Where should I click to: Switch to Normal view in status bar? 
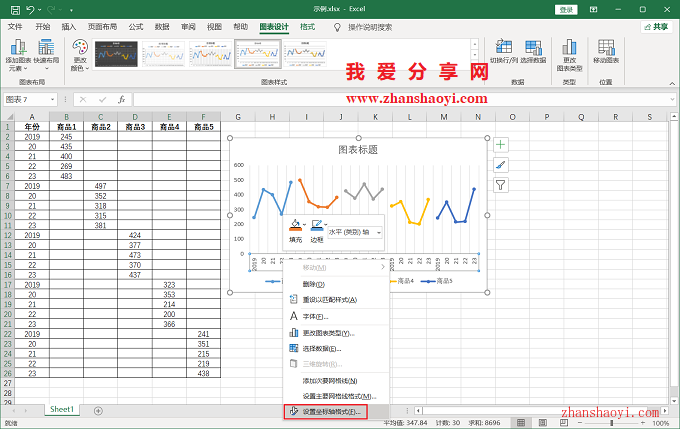(521, 422)
